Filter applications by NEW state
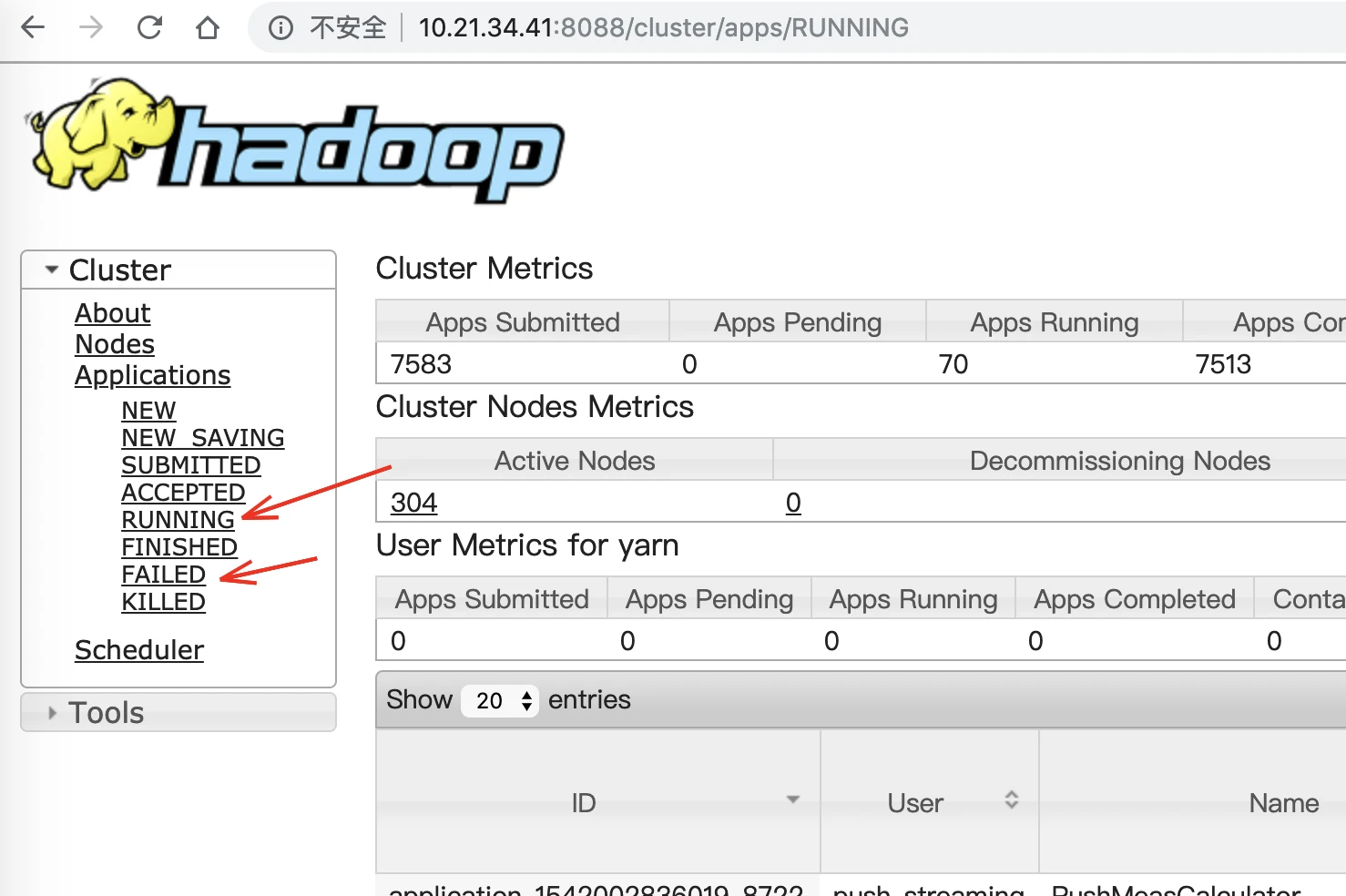The width and height of the screenshot is (1346, 896). tap(148, 411)
